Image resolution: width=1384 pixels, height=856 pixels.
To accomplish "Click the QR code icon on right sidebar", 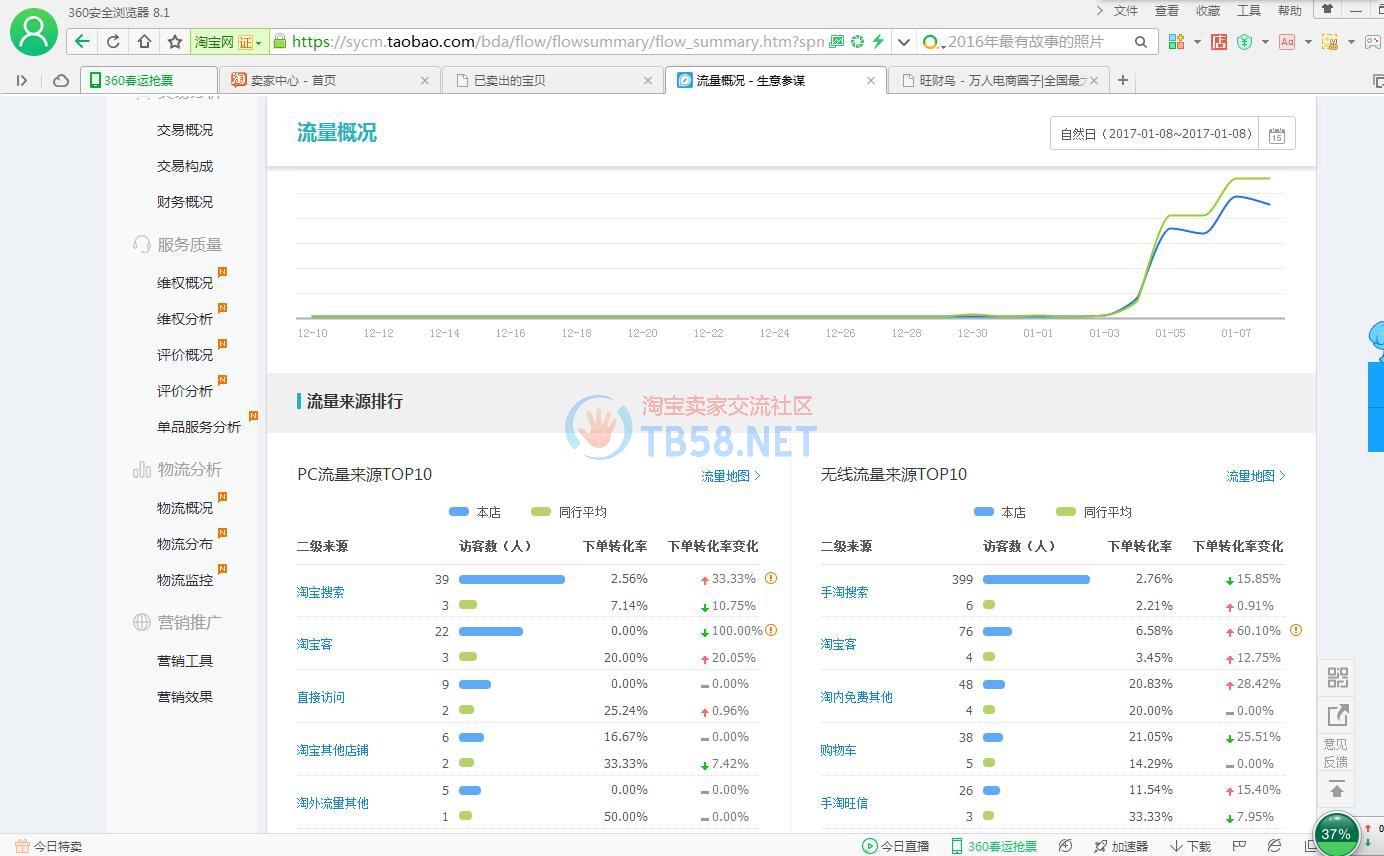I will (1337, 678).
